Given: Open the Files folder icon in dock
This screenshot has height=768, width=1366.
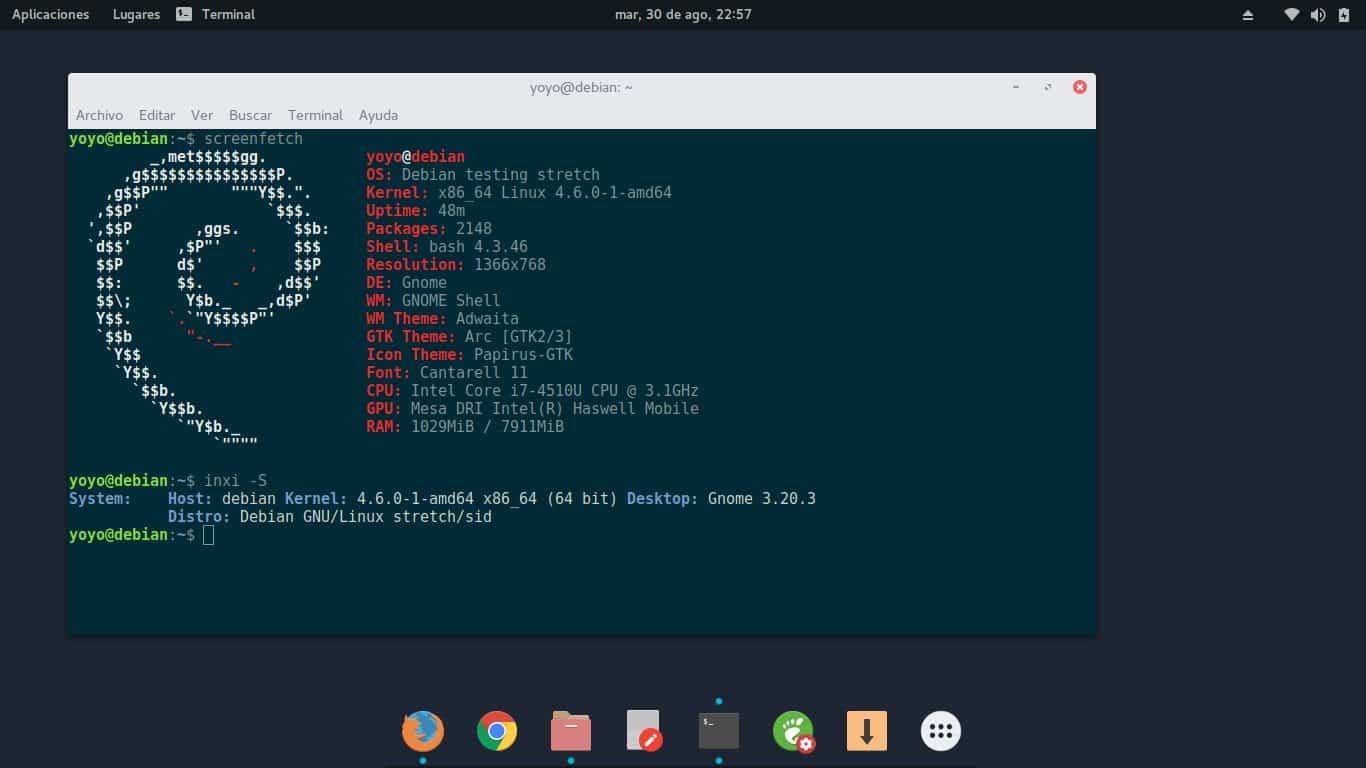Looking at the screenshot, I should pos(571,731).
